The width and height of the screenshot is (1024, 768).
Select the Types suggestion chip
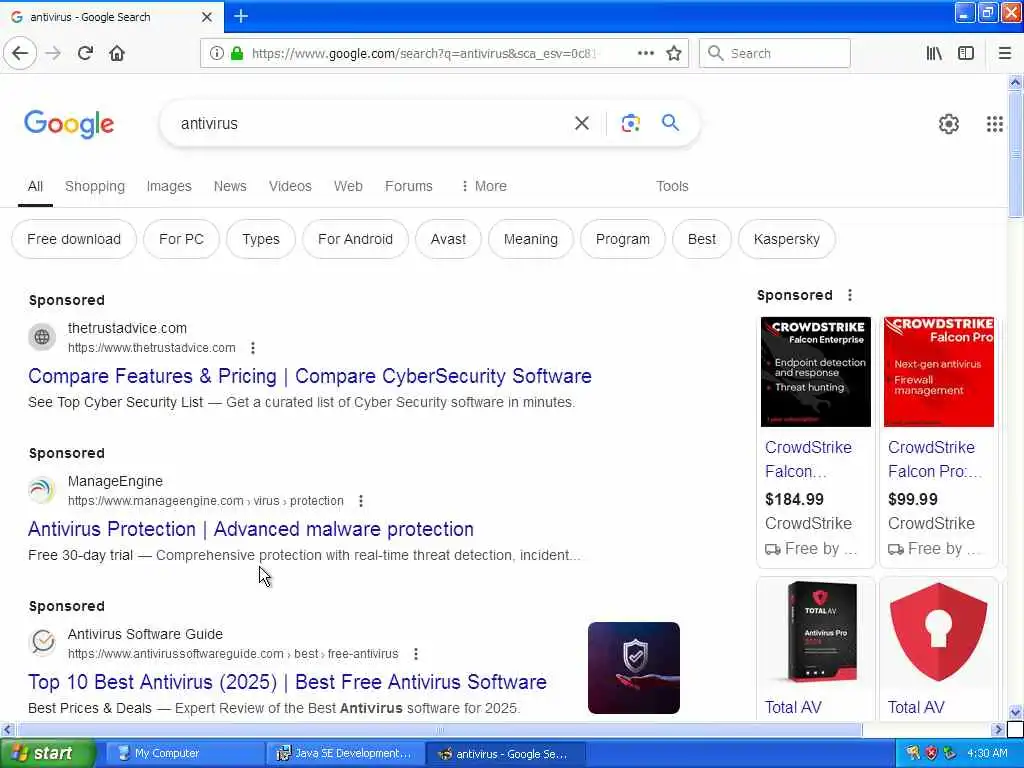[x=261, y=239]
